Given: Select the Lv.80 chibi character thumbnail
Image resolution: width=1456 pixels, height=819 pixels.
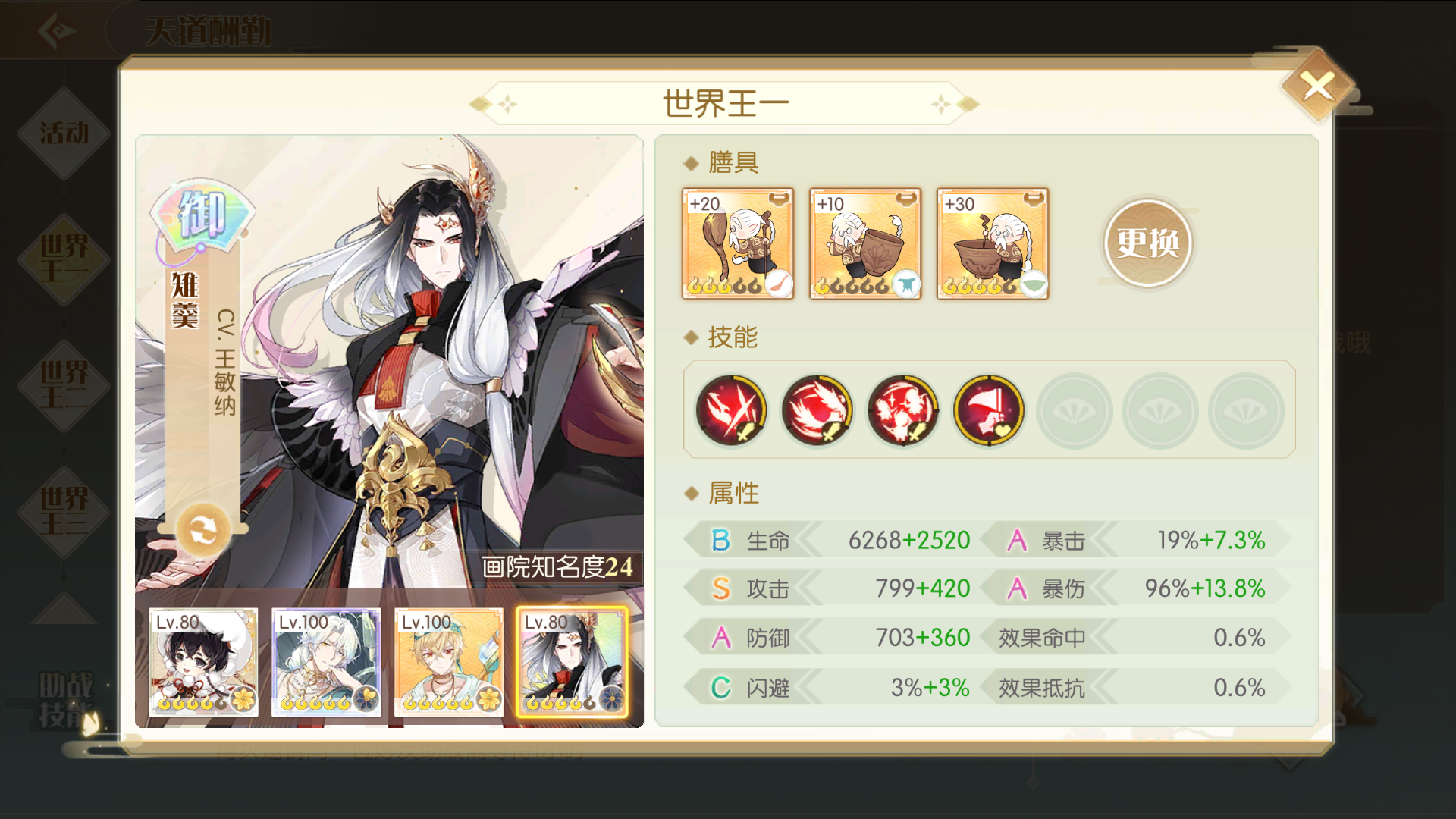Looking at the screenshot, I should pyautogui.click(x=203, y=662).
